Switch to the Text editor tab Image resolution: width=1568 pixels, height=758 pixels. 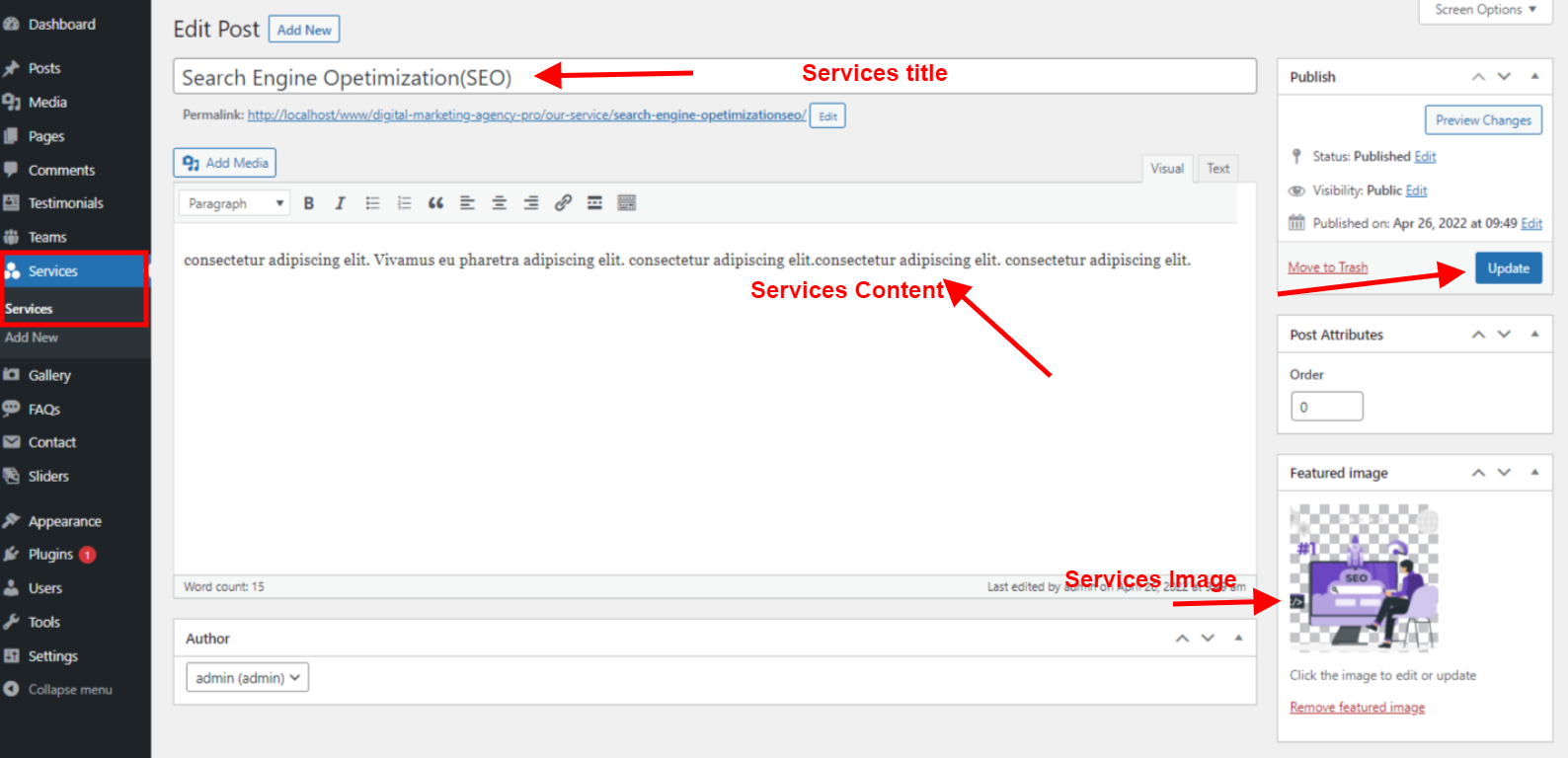pyautogui.click(x=1217, y=169)
